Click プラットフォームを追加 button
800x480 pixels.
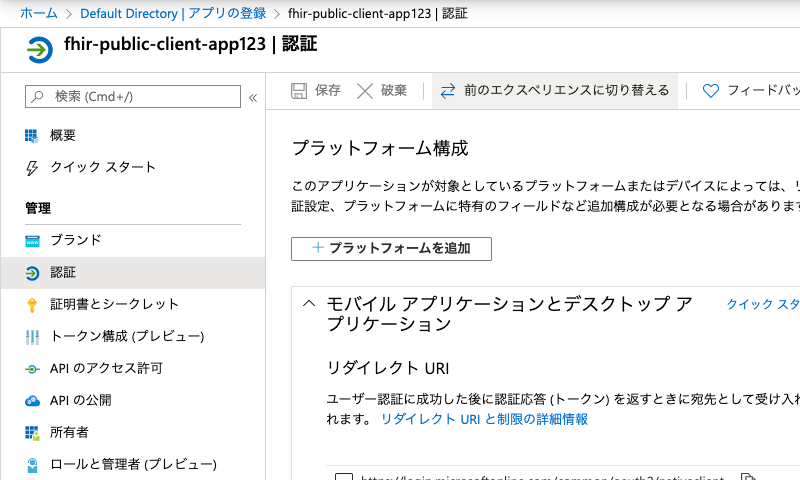(x=391, y=248)
